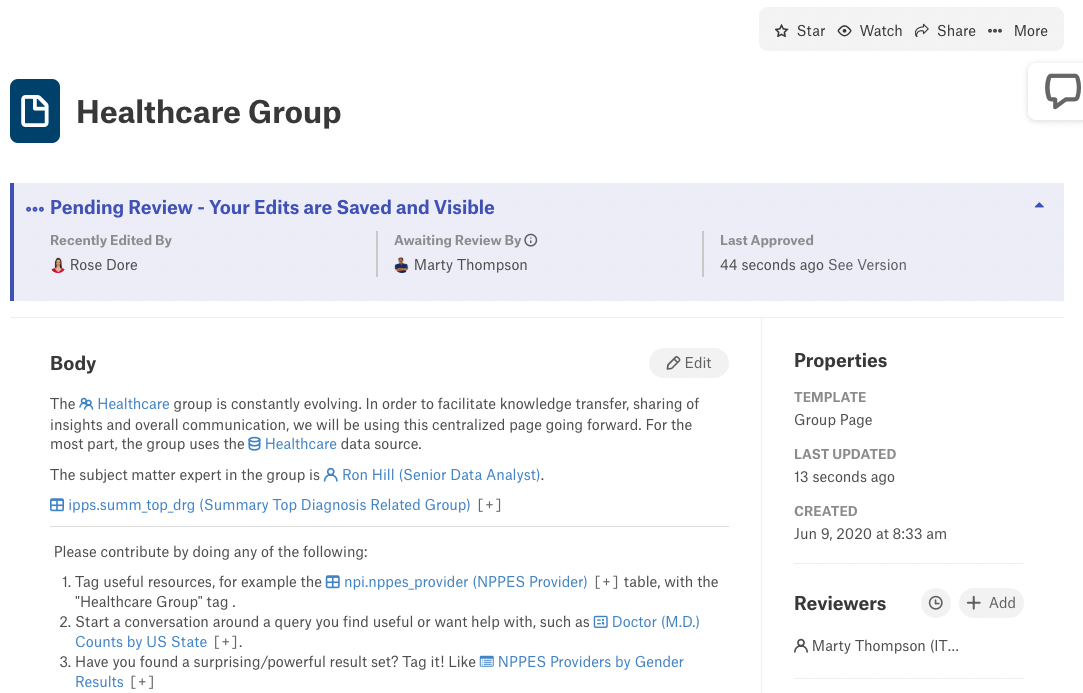Share the Healthcare Group page
1083x693 pixels.
[945, 31]
